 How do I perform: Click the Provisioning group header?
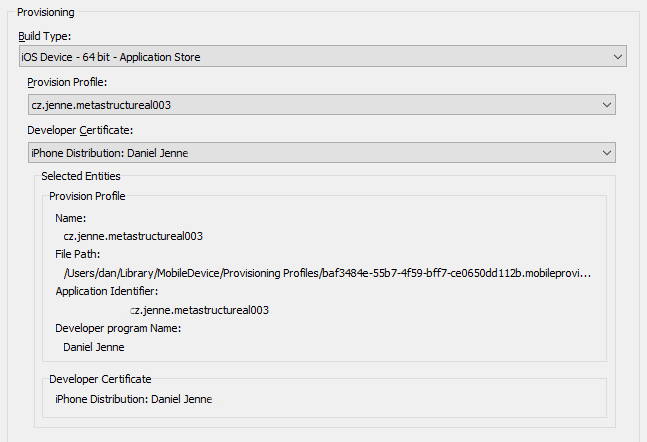point(46,12)
